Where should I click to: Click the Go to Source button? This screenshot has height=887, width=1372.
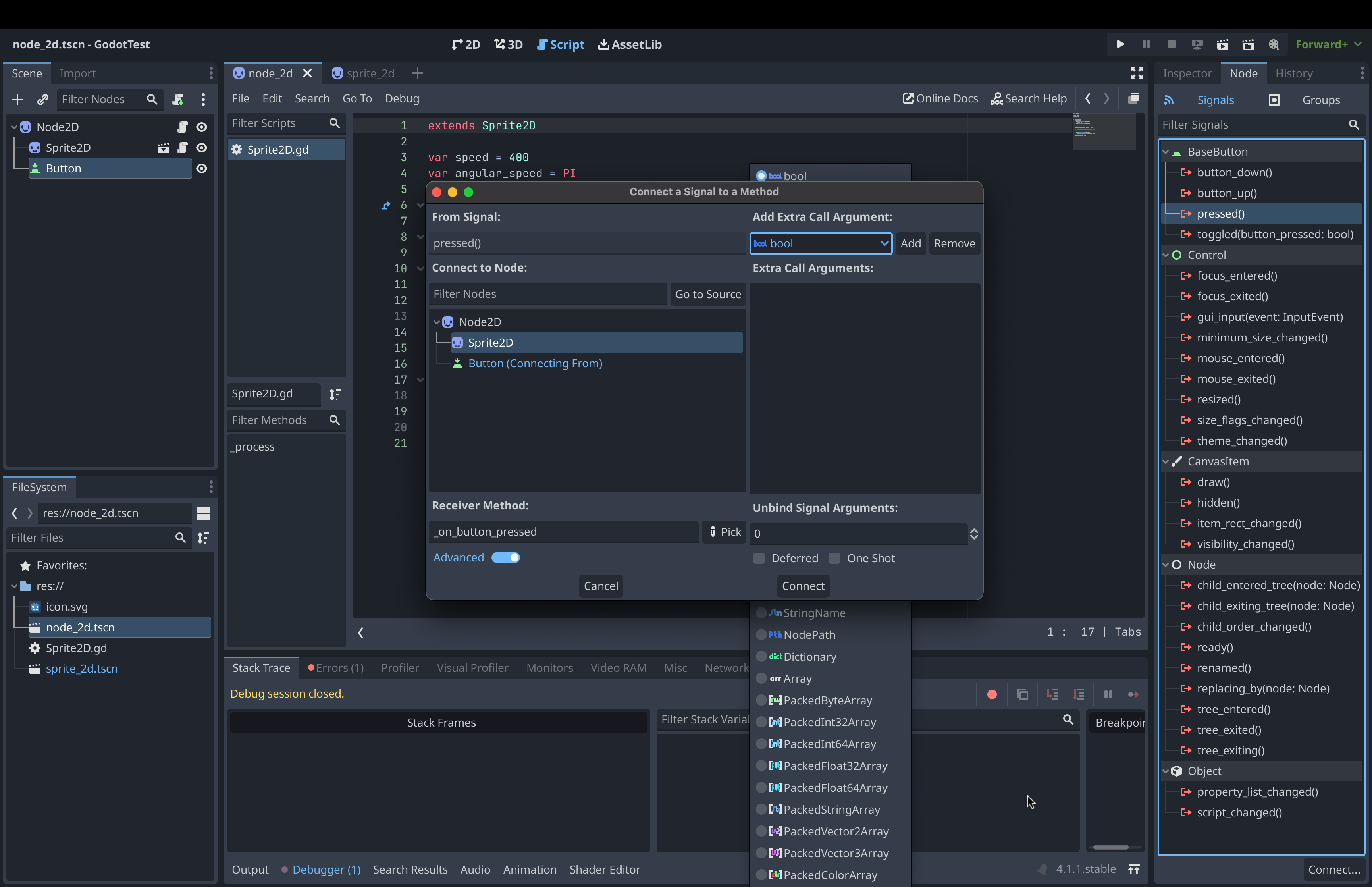[708, 294]
